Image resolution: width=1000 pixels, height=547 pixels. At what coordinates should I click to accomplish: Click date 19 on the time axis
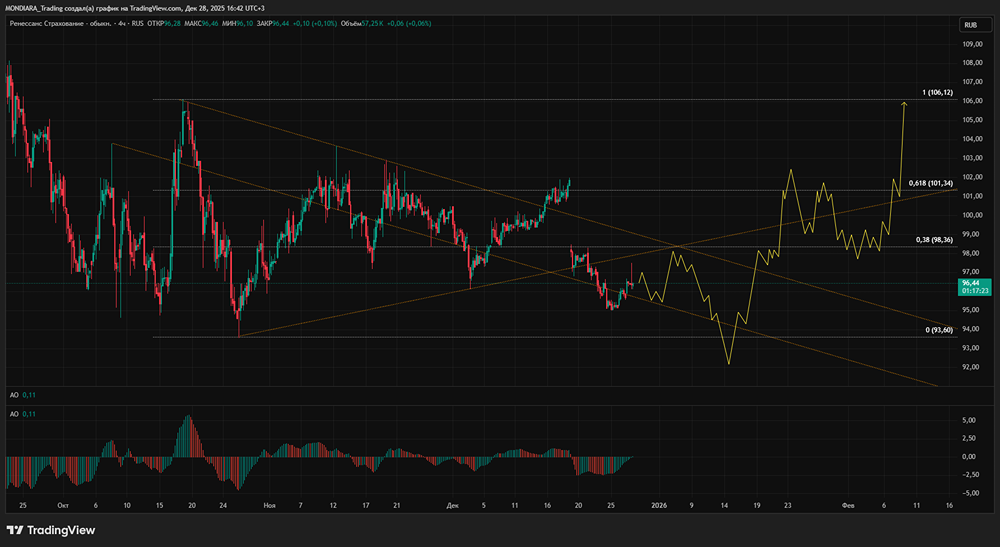(757, 506)
